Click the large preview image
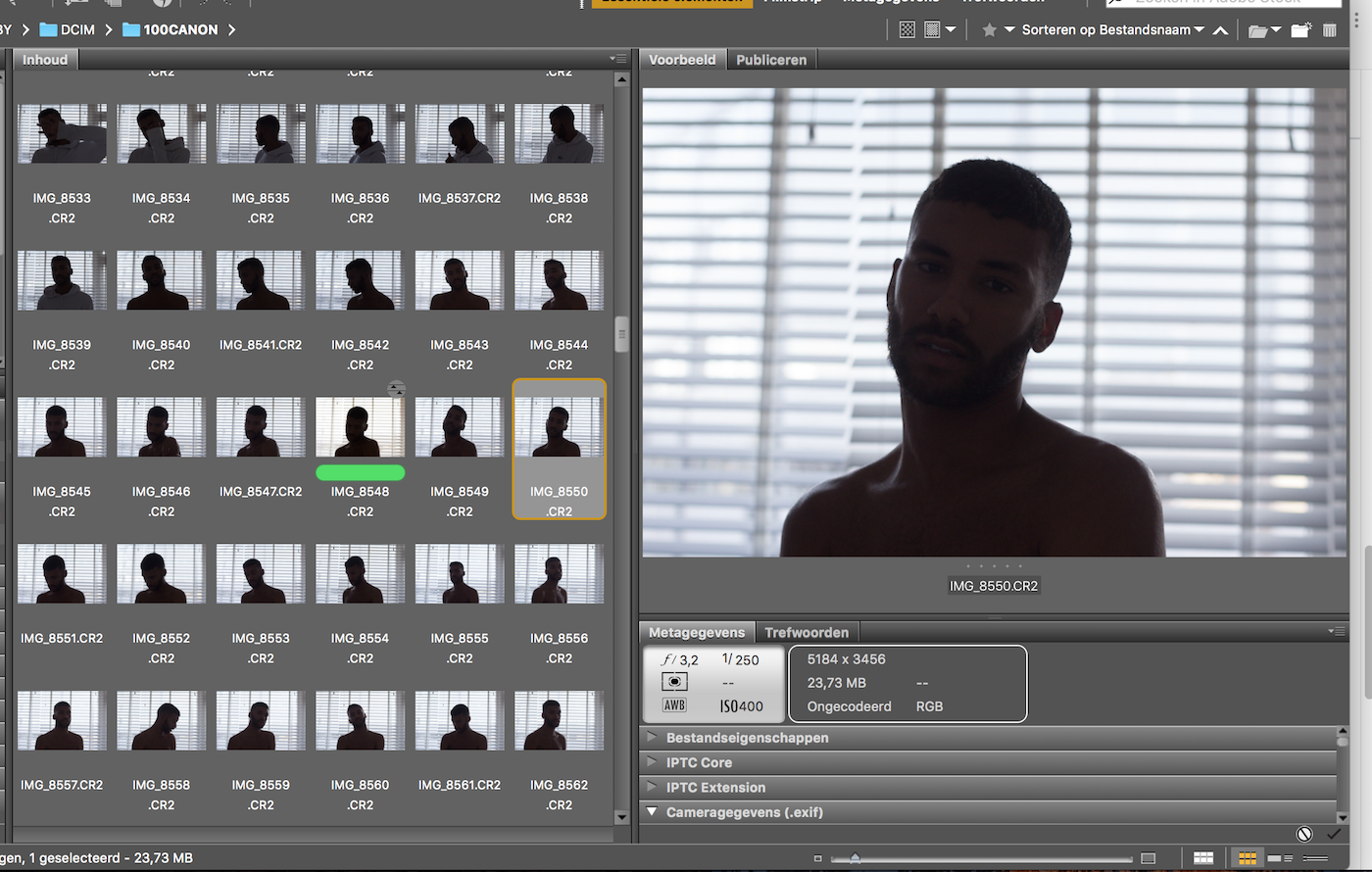 tap(995, 322)
